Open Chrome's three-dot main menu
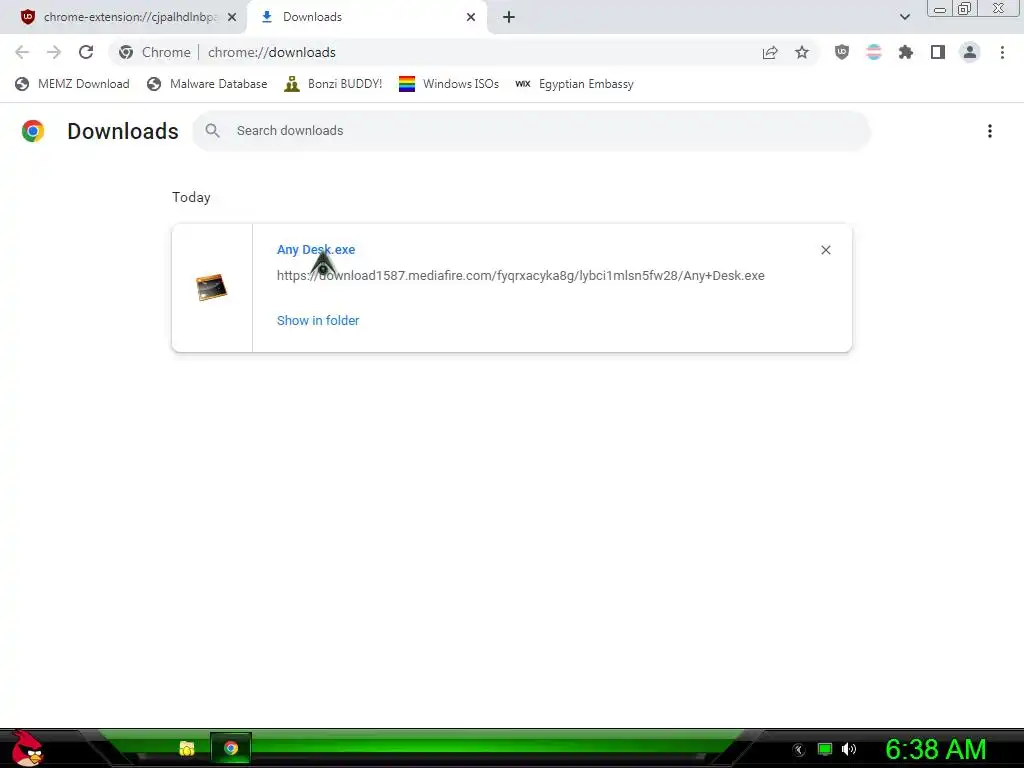Viewport: 1024px width, 768px height. click(x=1002, y=52)
